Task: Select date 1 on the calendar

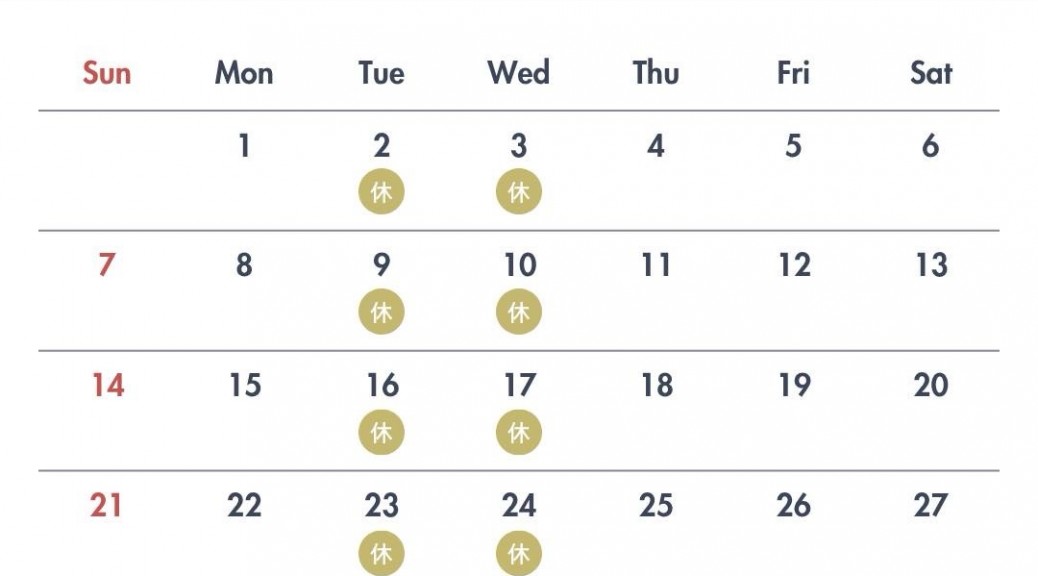Action: click(244, 146)
